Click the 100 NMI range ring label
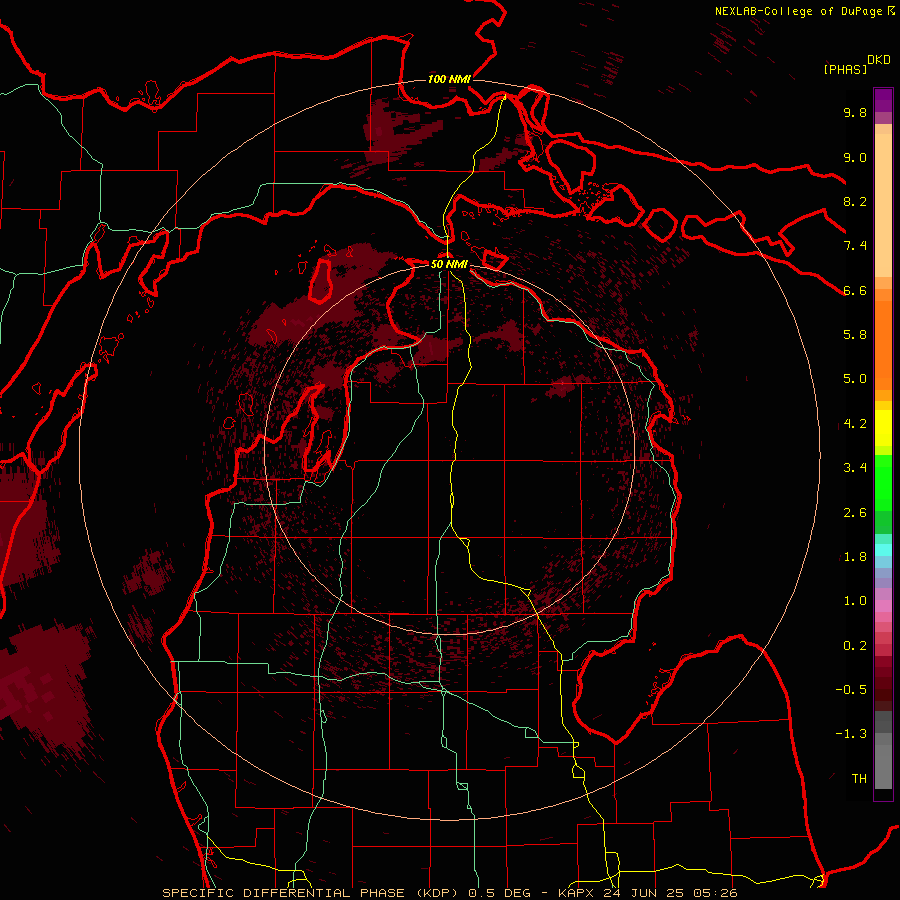 pyautogui.click(x=449, y=79)
